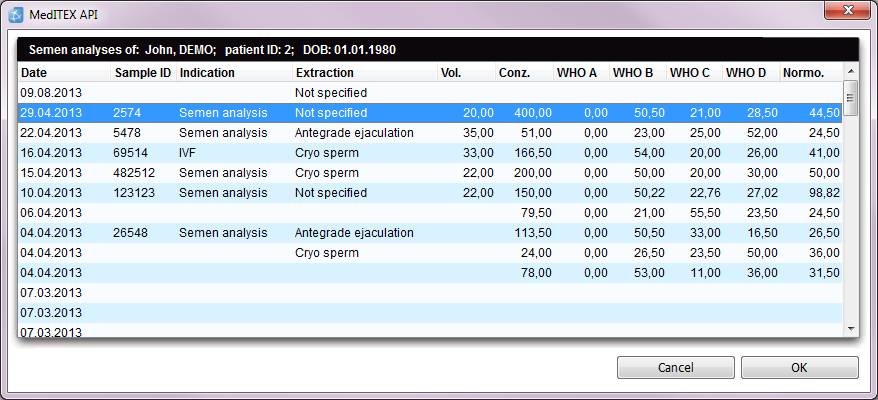
Task: Click Antegrade ejaculation in the 22.04.2013 row
Action: pos(354,133)
